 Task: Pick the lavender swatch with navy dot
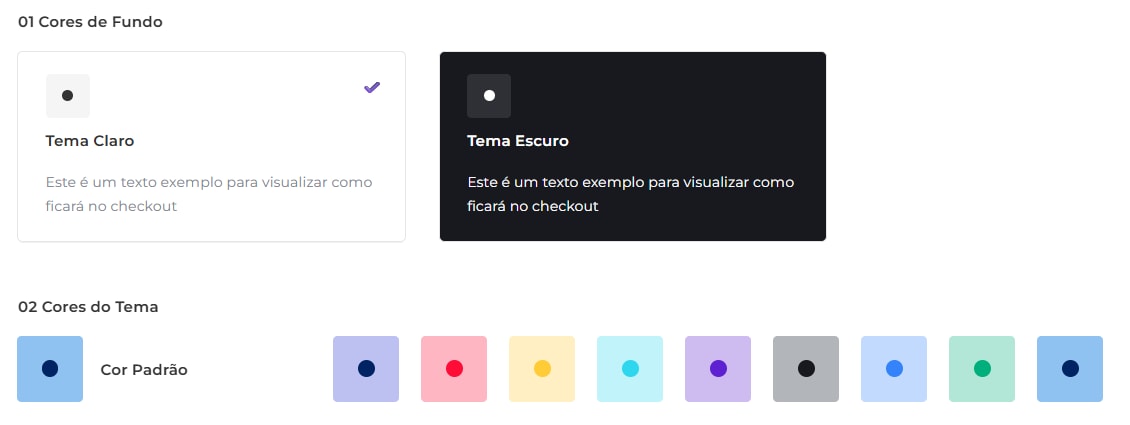click(x=366, y=369)
